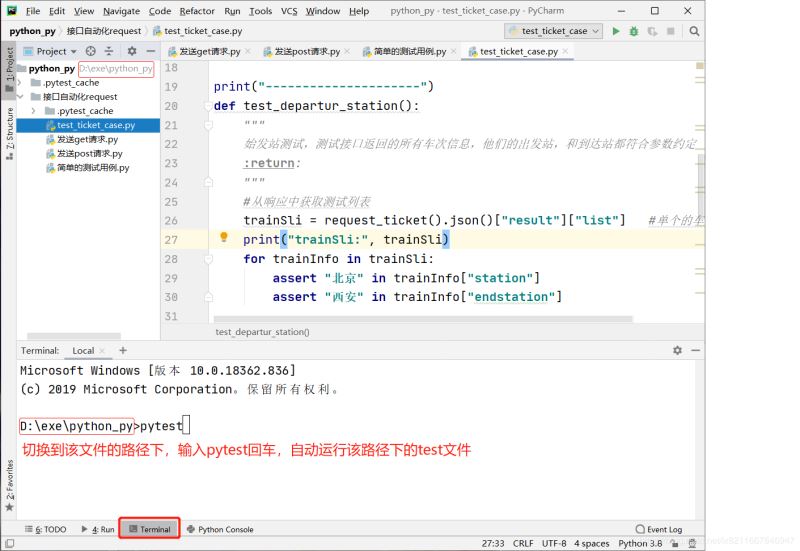This screenshot has height=551, width=800.
Task: Toggle the Terminal tool window button
Action: click(x=149, y=529)
